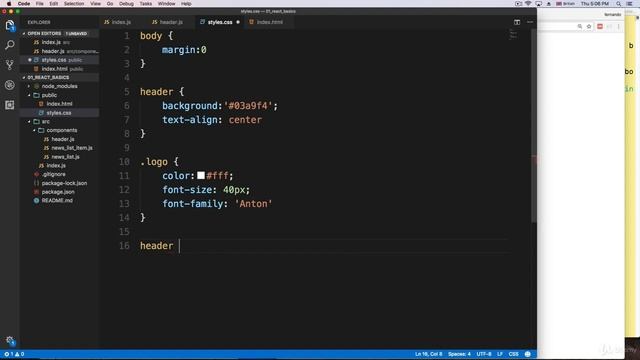Open the Tasks menu
The width and height of the screenshot is (640, 360).
146,4
